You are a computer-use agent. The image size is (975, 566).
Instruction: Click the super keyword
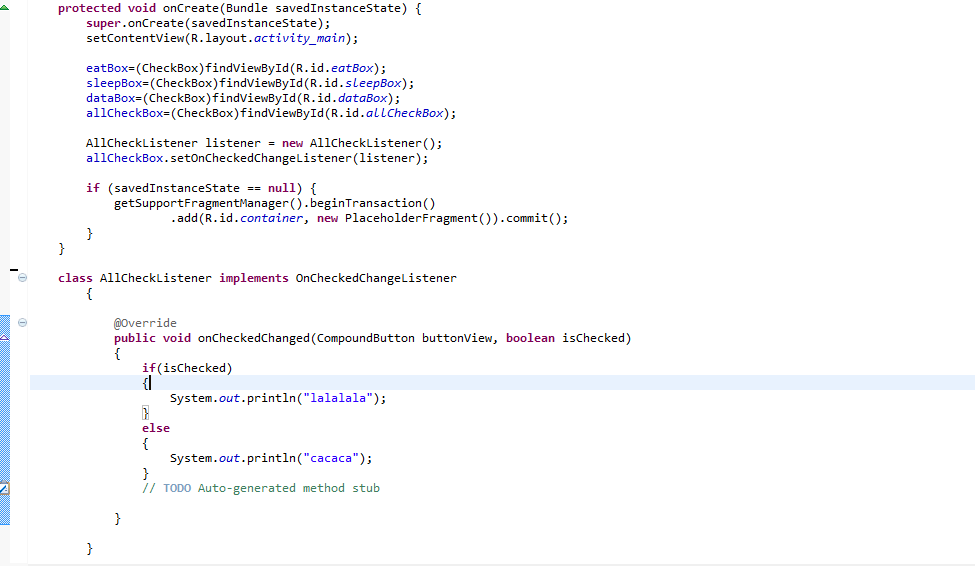[x=103, y=24]
